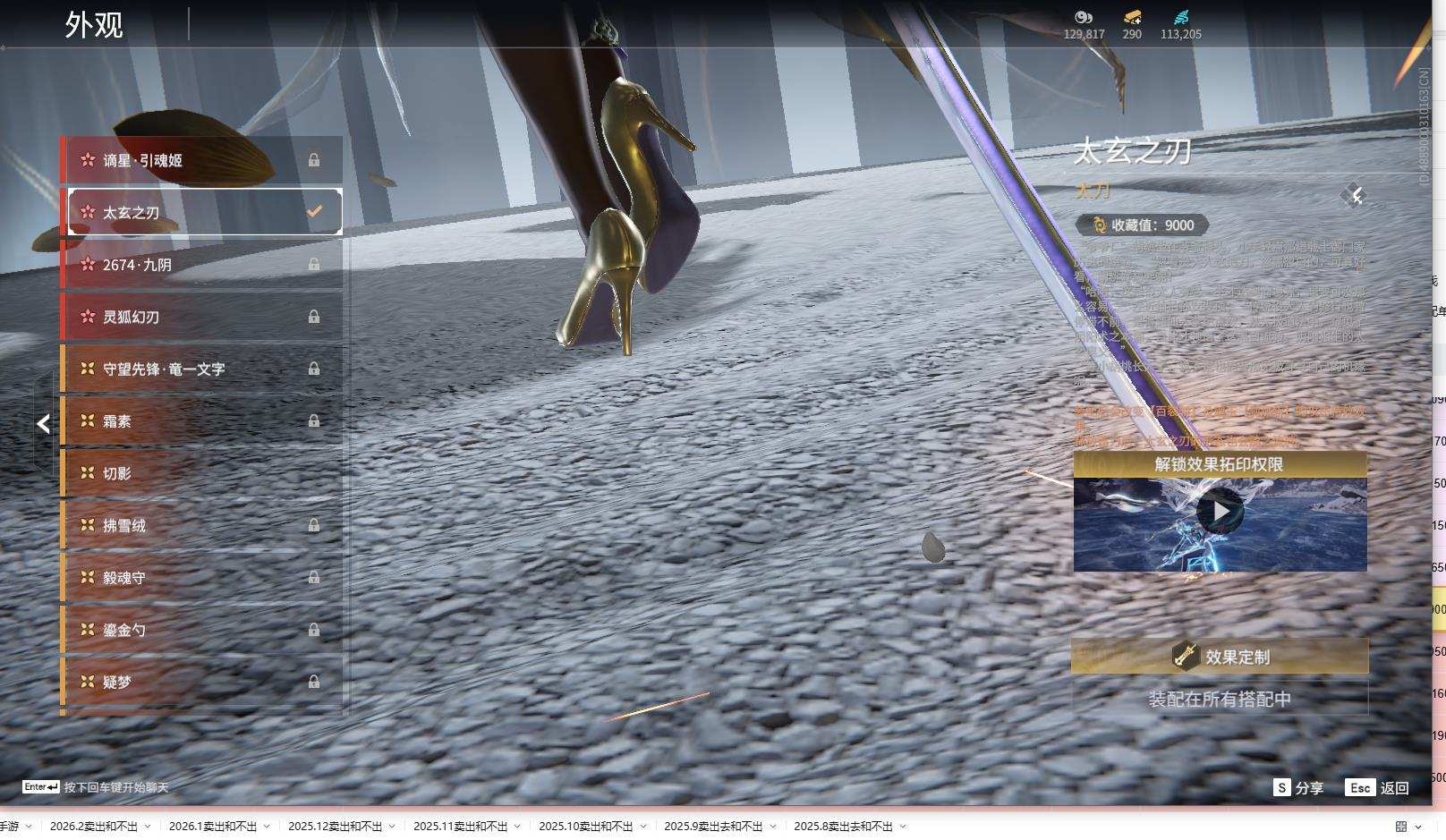Click the lock icon on 摘星·引魂姬

pos(314,160)
